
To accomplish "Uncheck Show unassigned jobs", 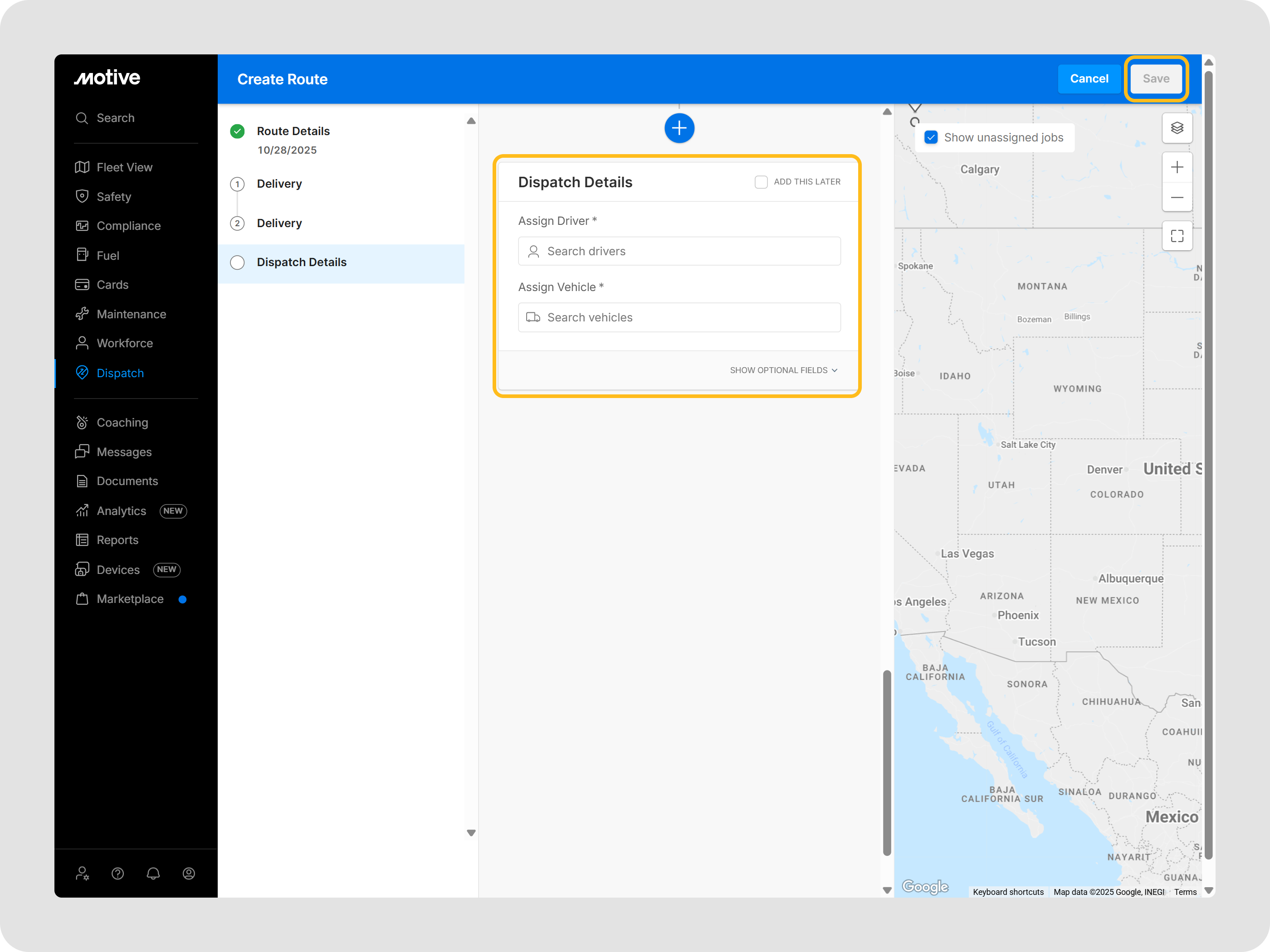I will pyautogui.click(x=931, y=138).
